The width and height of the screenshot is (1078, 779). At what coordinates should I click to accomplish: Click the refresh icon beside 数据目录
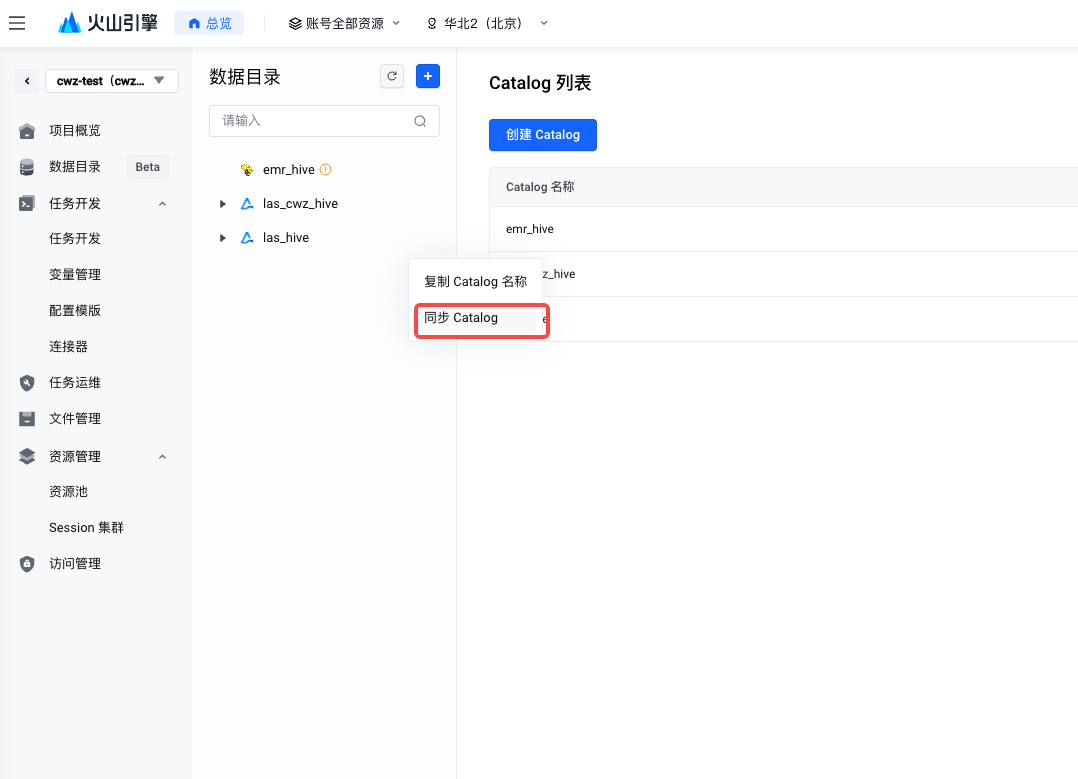(x=393, y=77)
